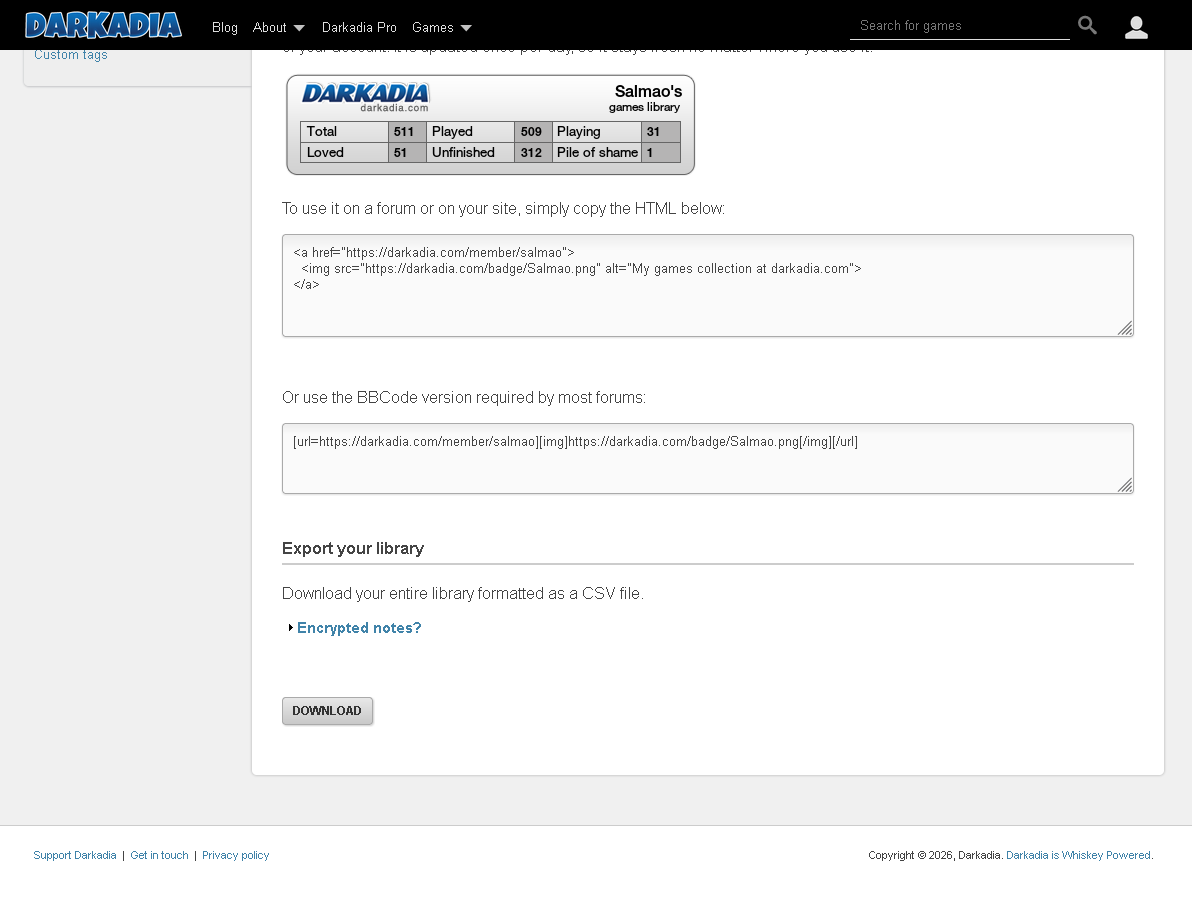Click the Download button

(328, 711)
